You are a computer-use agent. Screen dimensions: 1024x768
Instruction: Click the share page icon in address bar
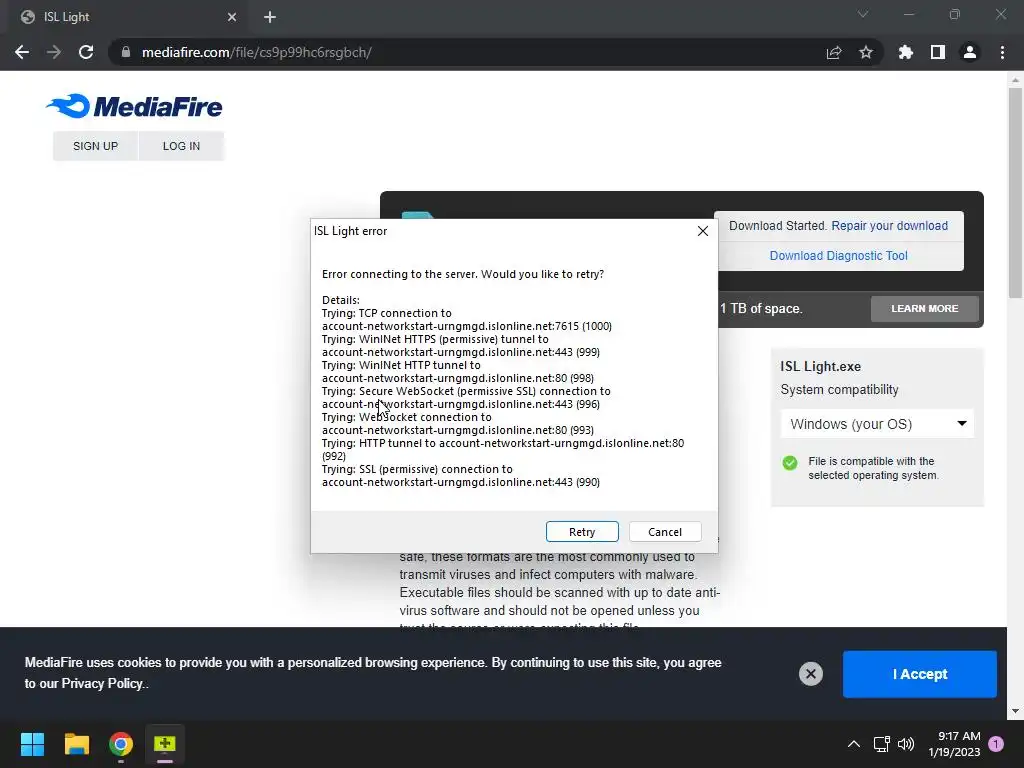tap(834, 52)
